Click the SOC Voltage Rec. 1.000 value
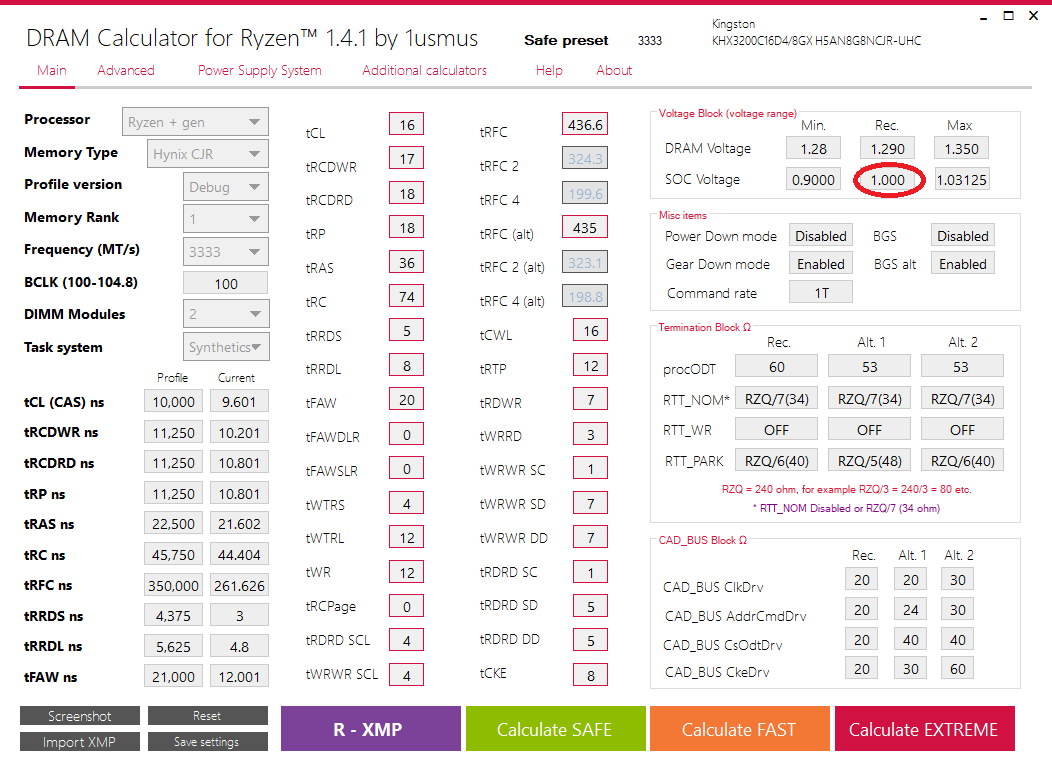The image size is (1052, 771). [888, 180]
